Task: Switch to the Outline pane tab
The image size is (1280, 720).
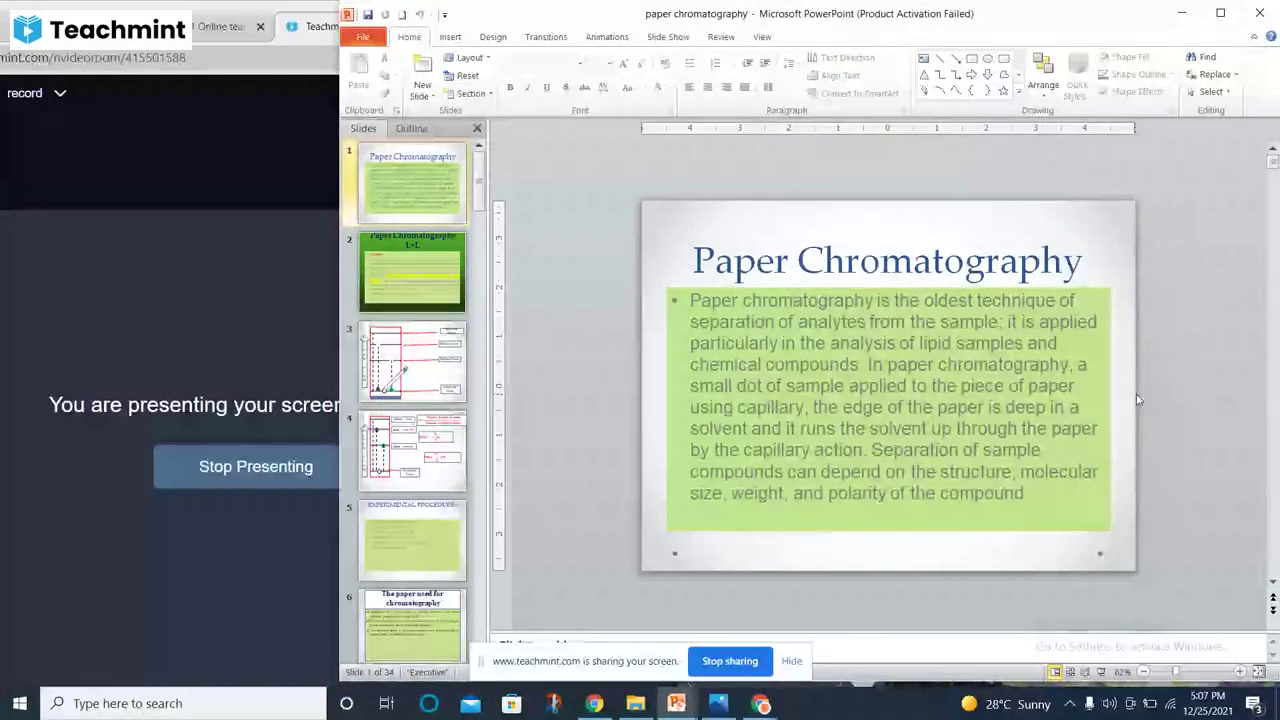Action: 411,128
